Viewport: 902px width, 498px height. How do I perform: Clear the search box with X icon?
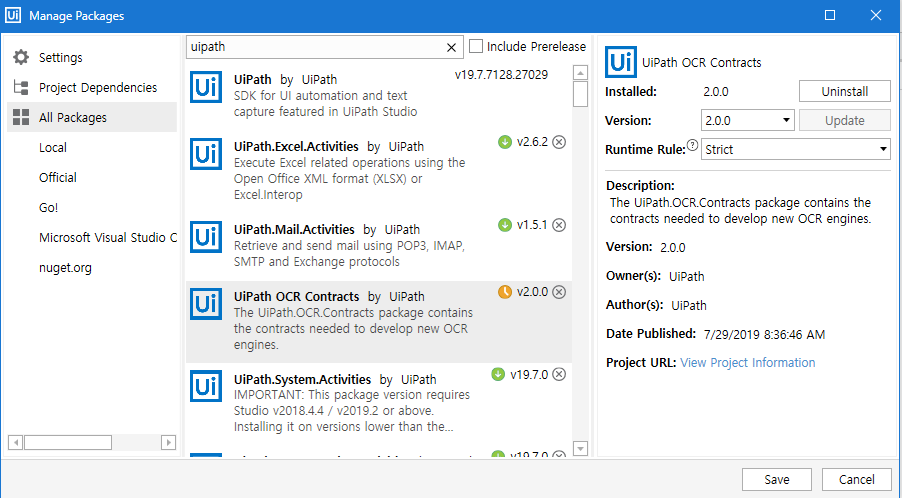click(452, 48)
